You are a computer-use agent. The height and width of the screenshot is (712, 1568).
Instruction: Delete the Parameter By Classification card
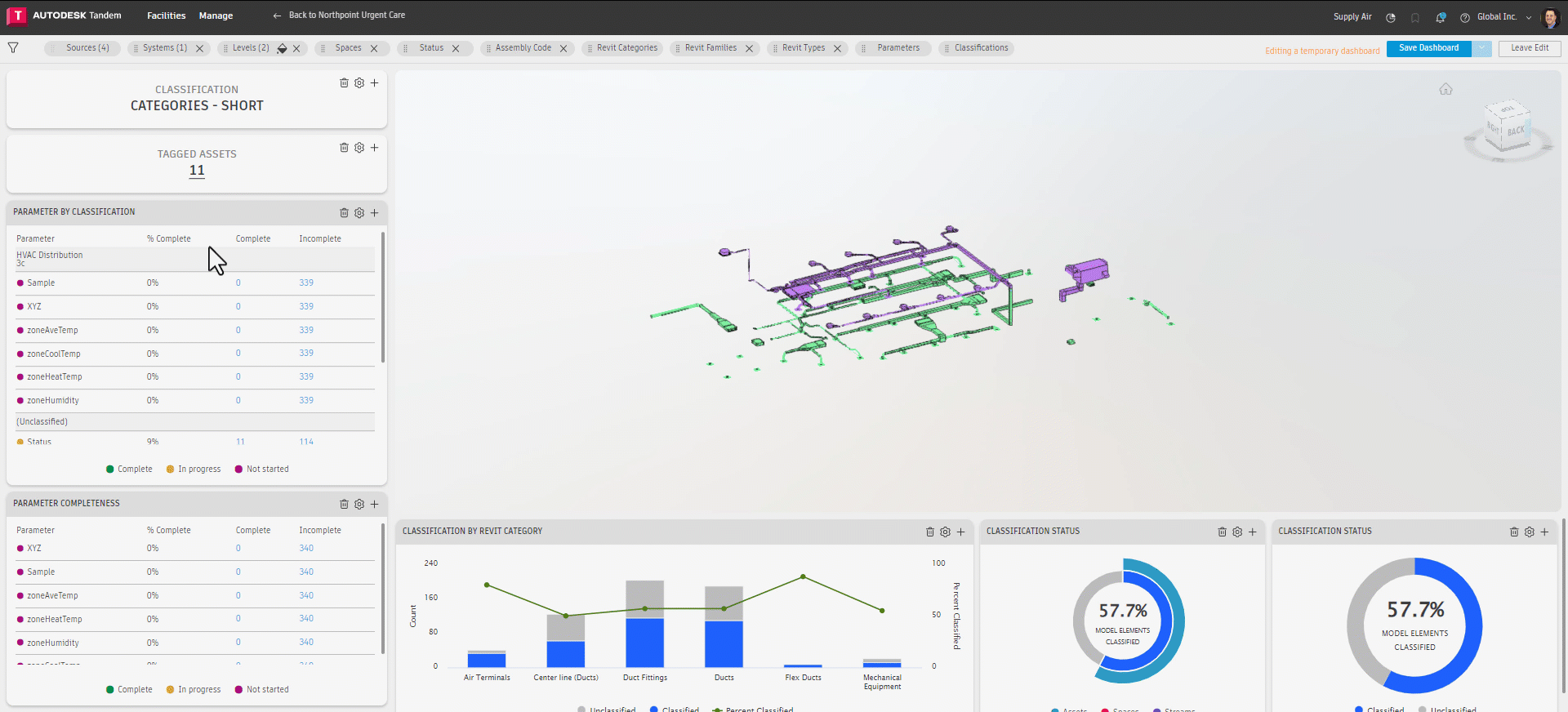pos(344,213)
